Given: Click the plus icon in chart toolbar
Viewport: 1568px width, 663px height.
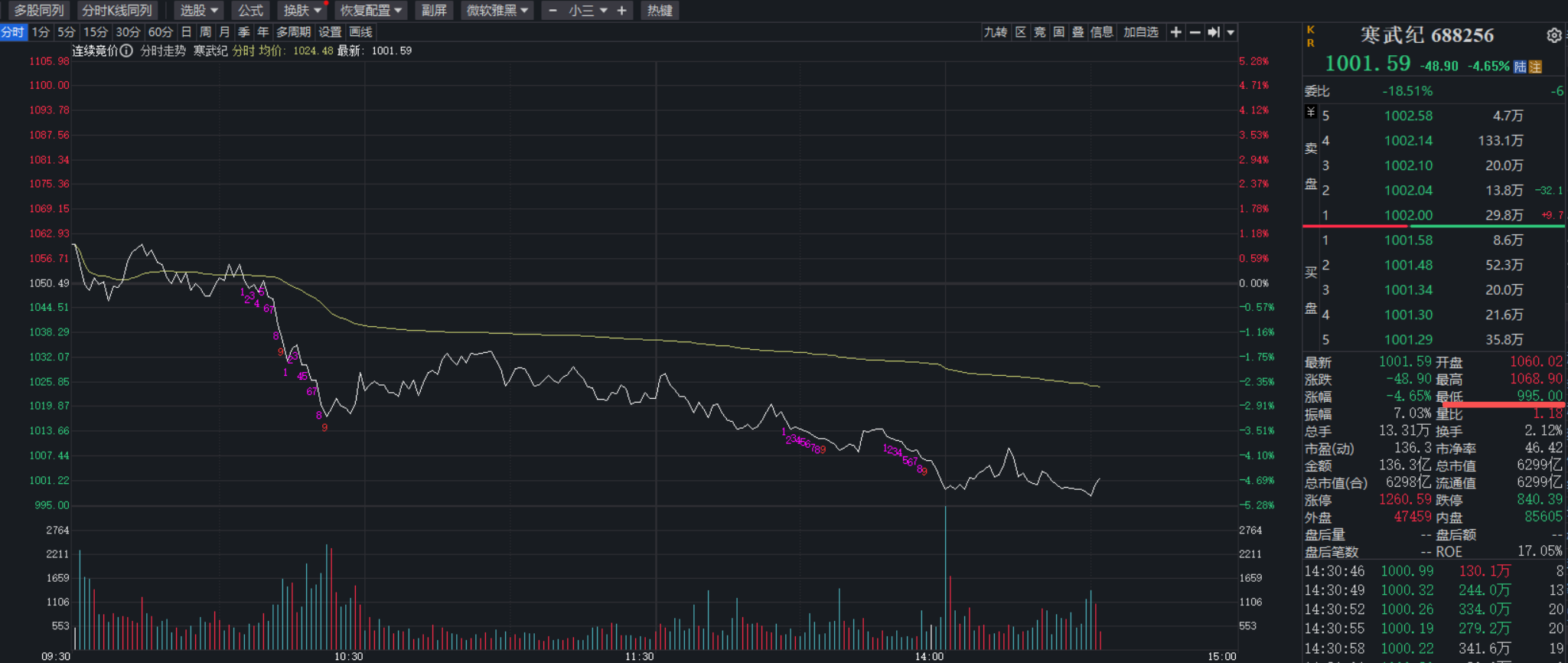Looking at the screenshot, I should 1176,32.
